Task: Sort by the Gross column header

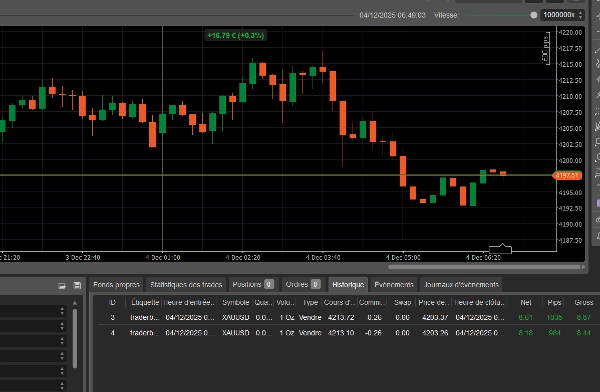Action: (x=583, y=302)
